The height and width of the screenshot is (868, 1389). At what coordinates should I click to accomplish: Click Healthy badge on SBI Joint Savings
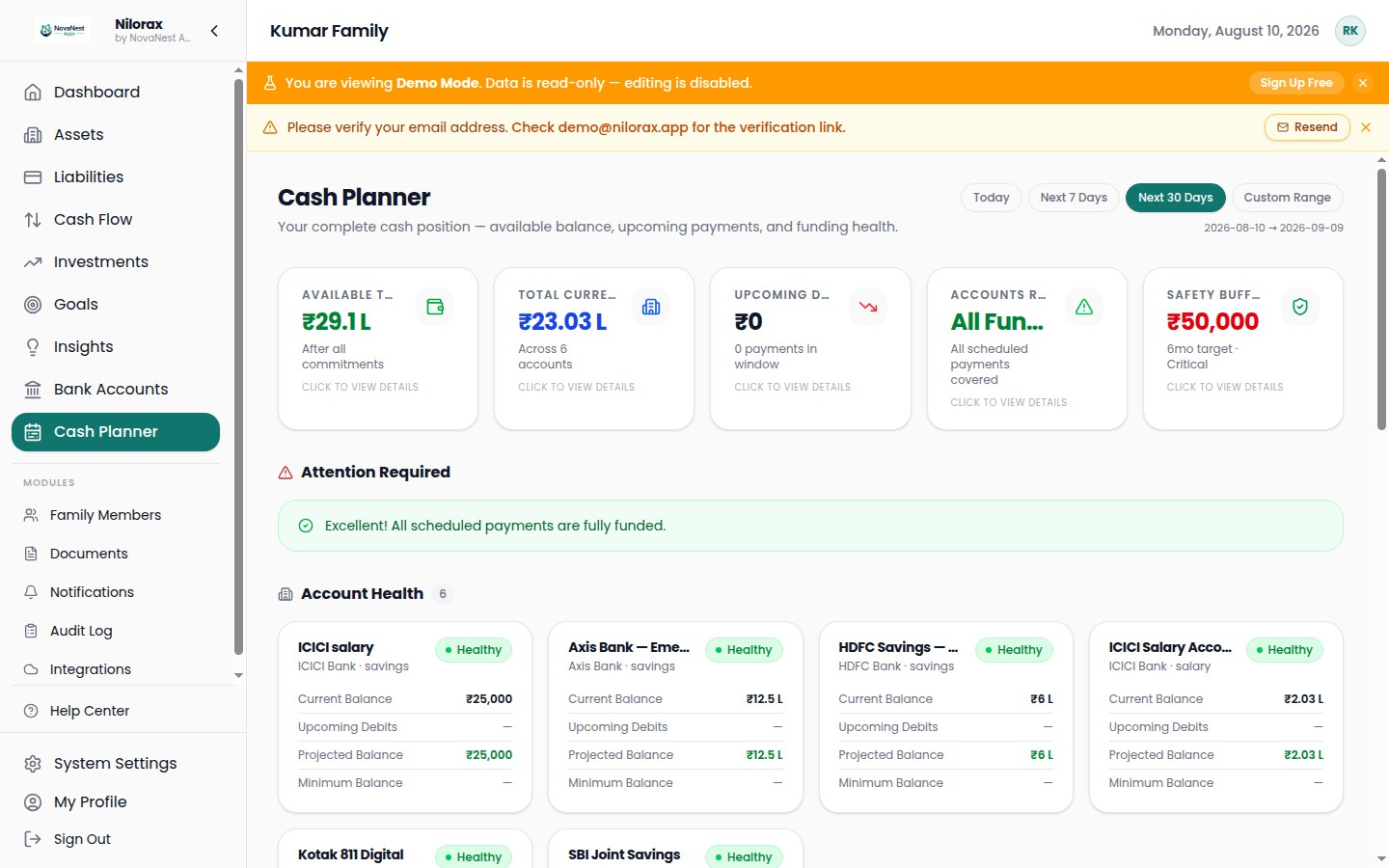[744, 856]
